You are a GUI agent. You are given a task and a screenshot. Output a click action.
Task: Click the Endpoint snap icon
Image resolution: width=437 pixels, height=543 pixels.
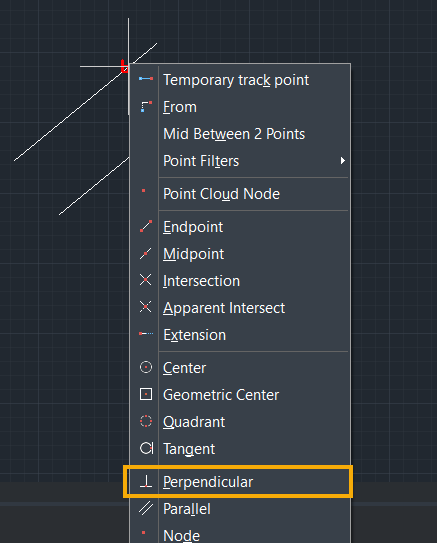(x=146, y=226)
